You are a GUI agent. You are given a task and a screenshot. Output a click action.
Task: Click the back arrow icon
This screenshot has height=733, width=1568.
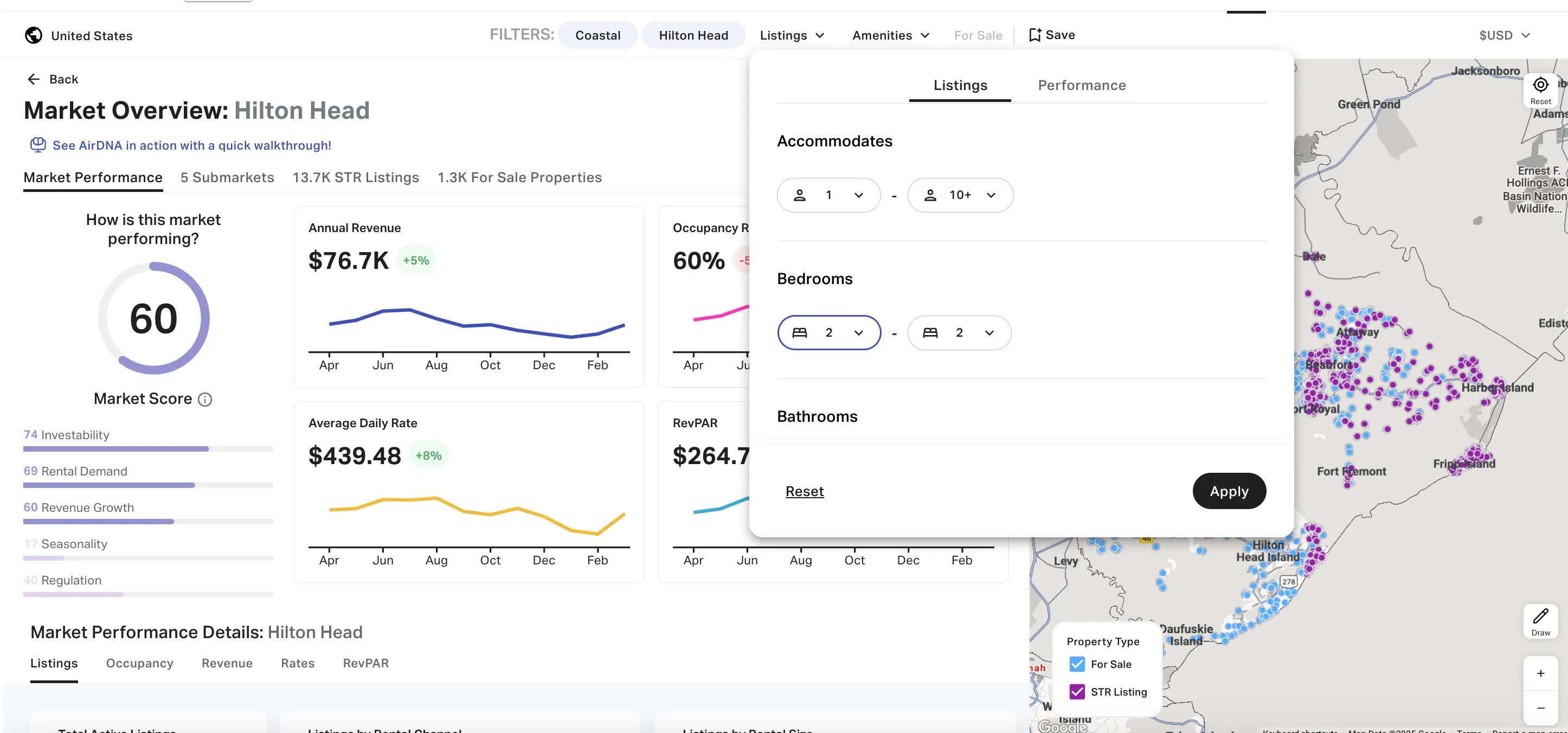pyautogui.click(x=34, y=79)
